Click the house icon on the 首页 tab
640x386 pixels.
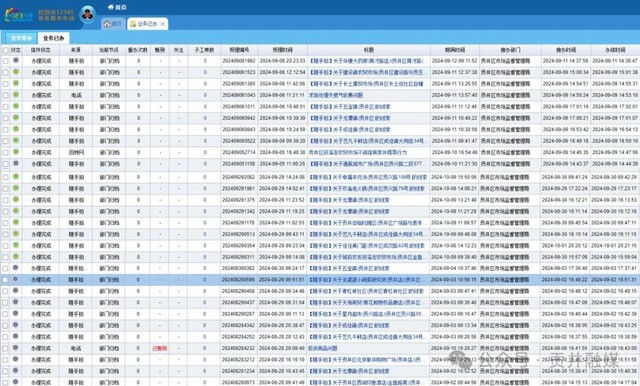click(x=107, y=24)
